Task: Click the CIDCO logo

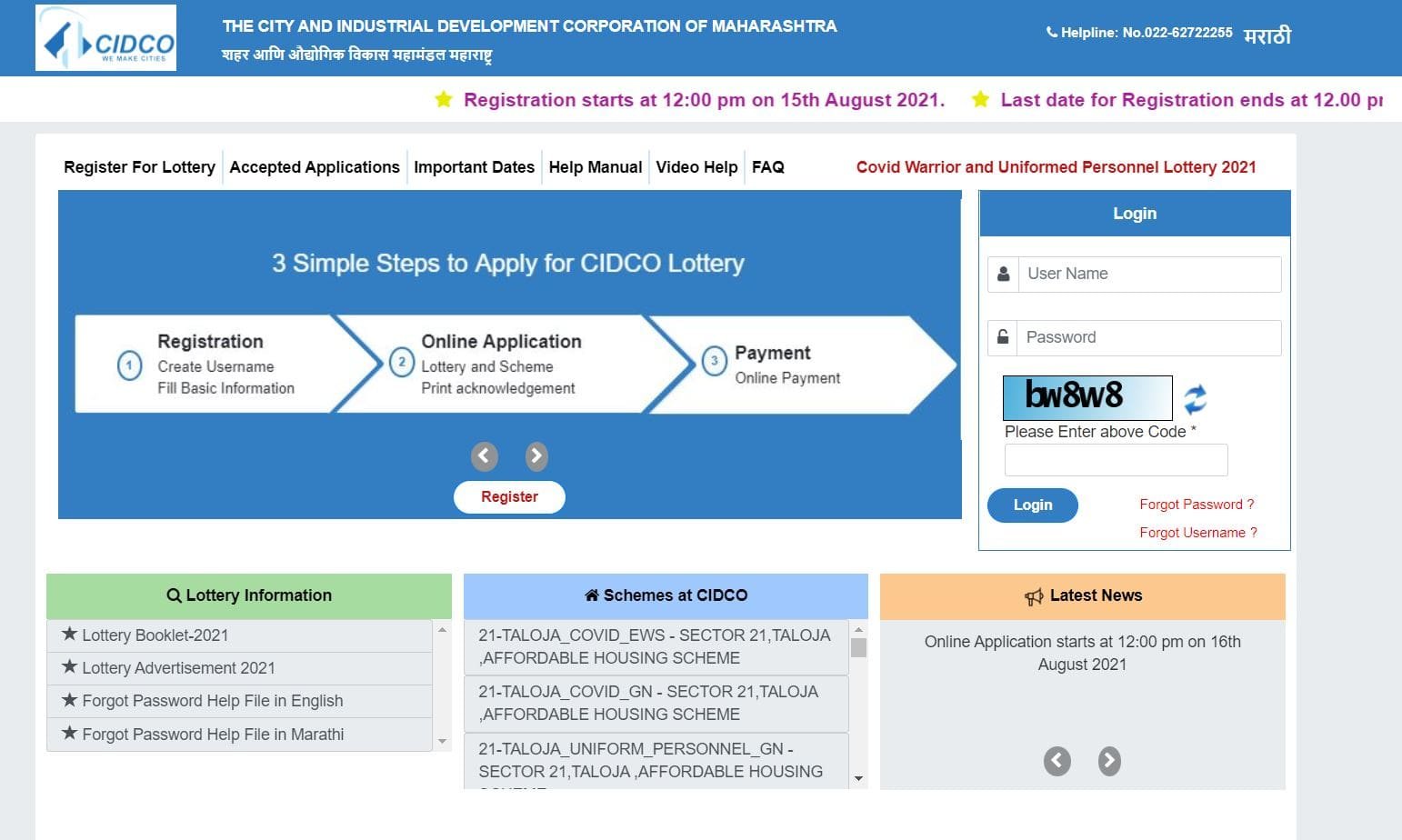Action: (x=105, y=38)
